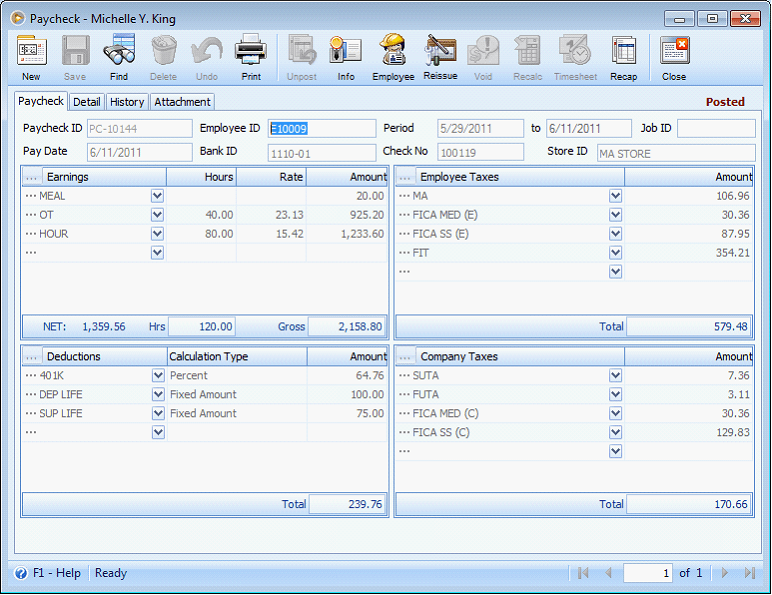Click the Reissue check icon
This screenshot has height=595, width=772.
440,50
